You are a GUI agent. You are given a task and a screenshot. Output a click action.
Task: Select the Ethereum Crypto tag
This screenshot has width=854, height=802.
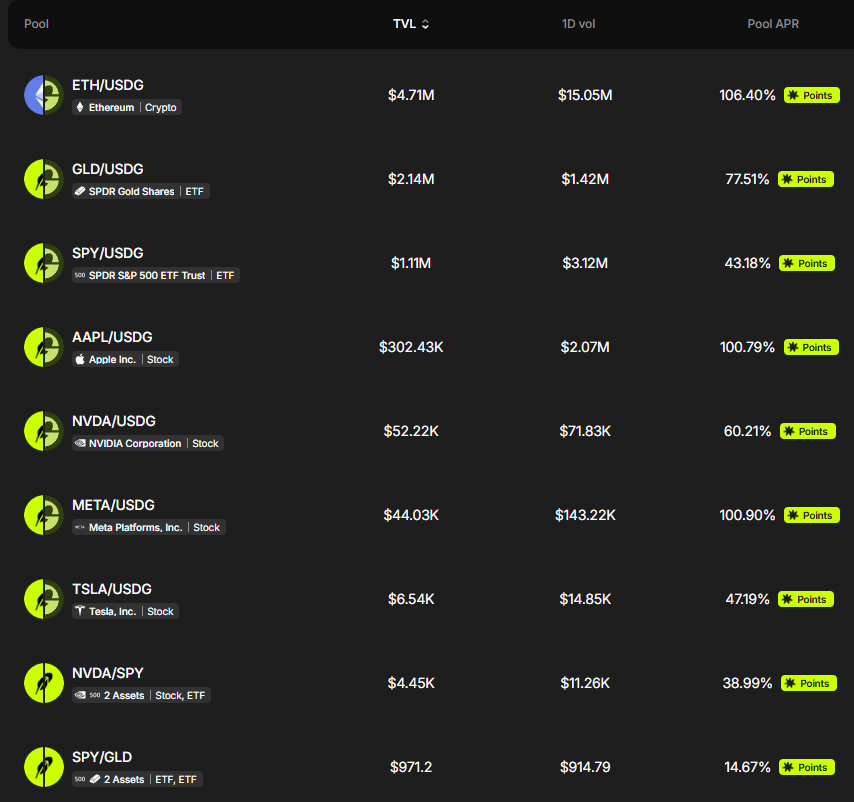[x=127, y=107]
